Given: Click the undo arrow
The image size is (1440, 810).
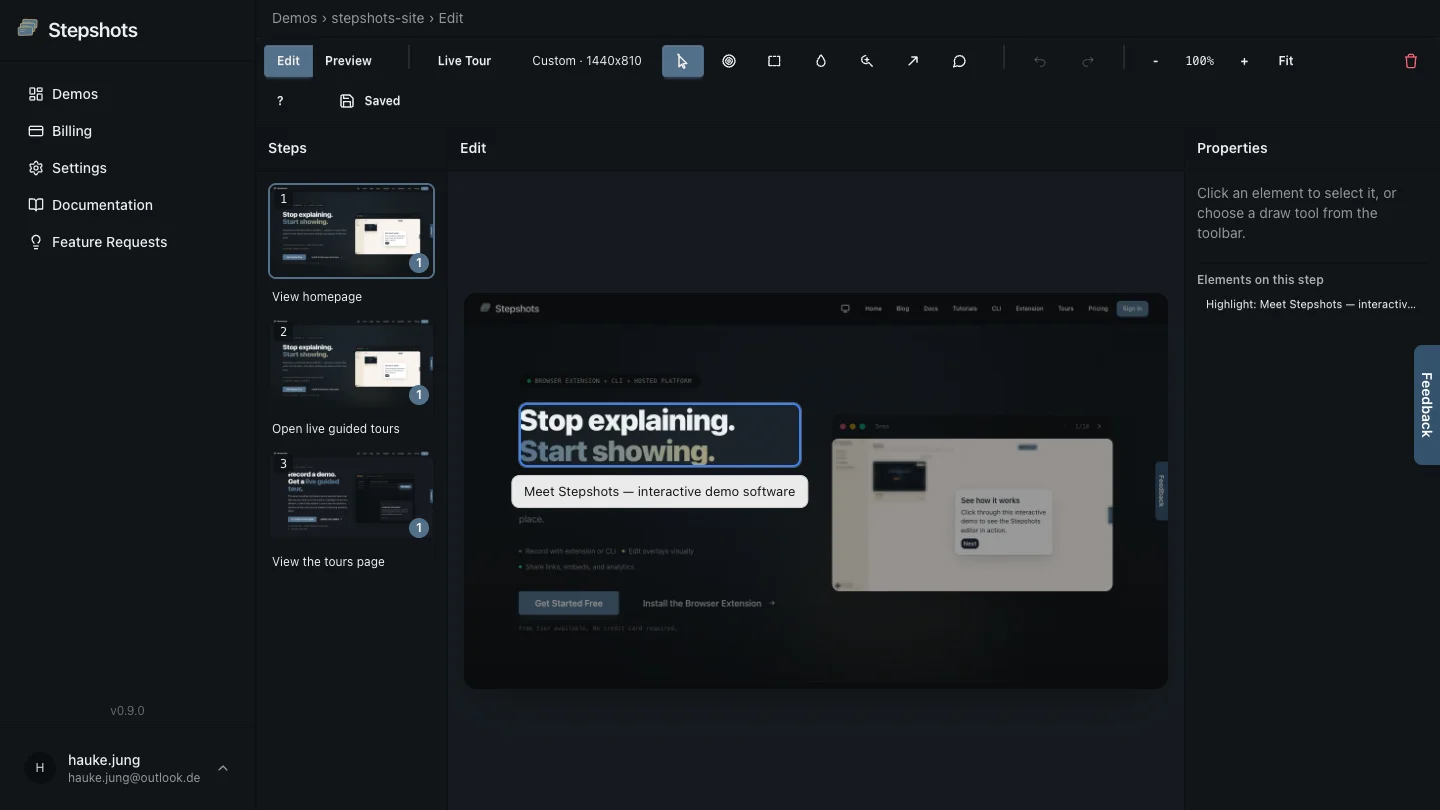Looking at the screenshot, I should [x=1040, y=61].
